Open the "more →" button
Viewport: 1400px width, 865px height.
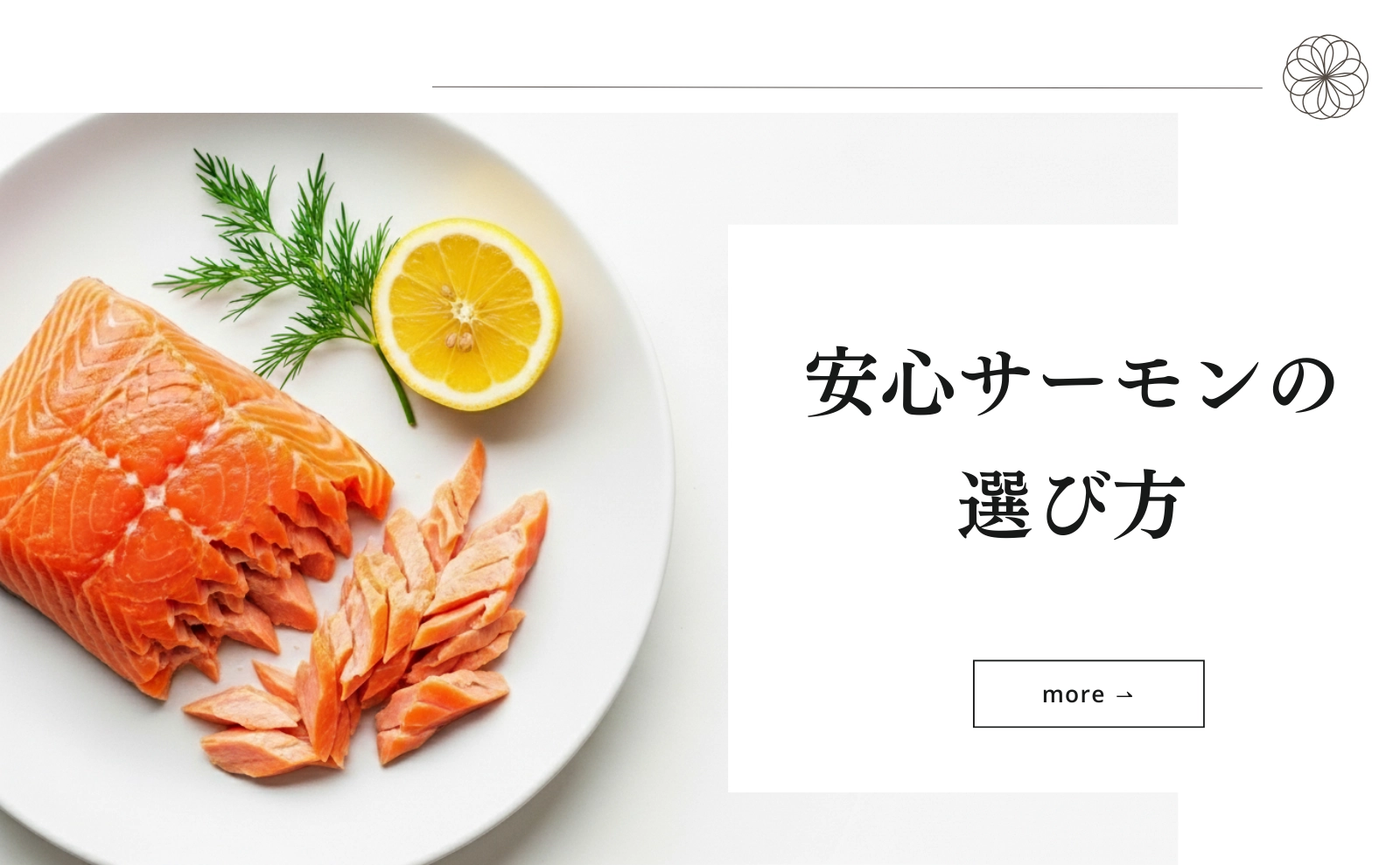coord(1088,694)
